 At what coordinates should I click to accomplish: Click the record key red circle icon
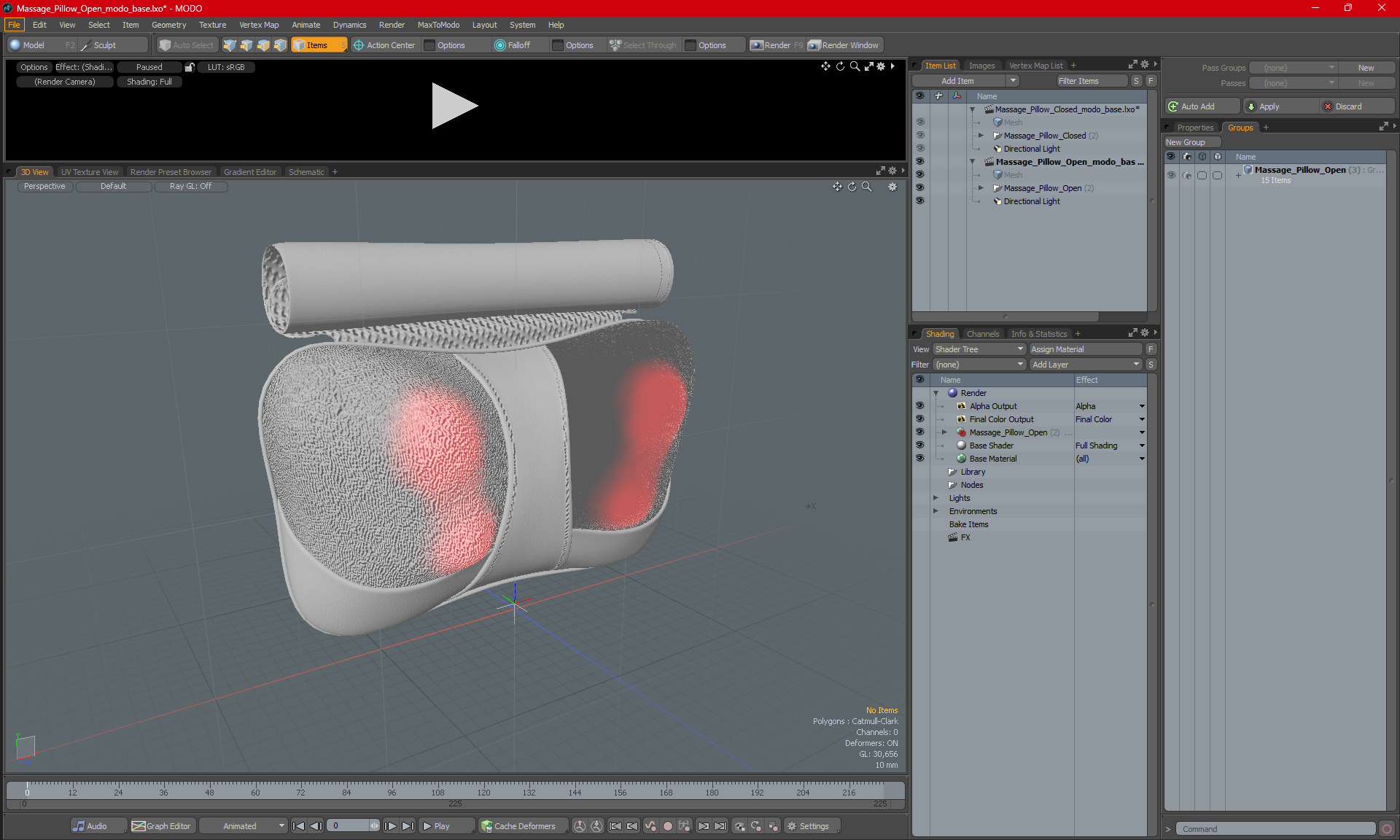coord(667,826)
